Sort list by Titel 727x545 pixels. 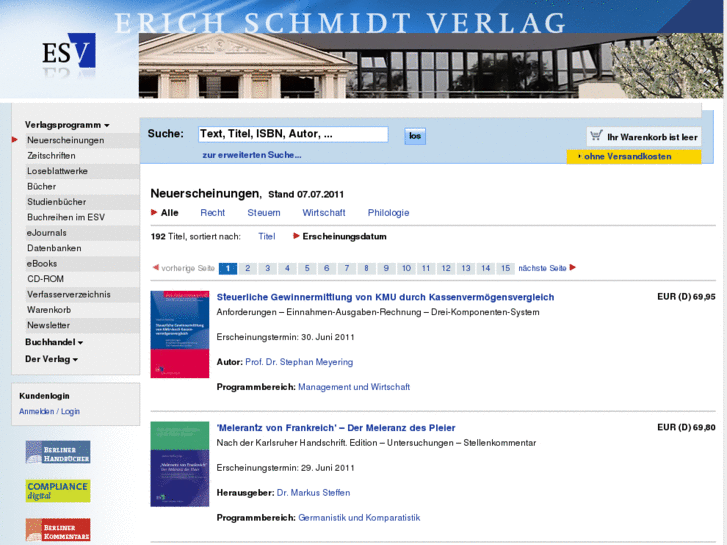click(267, 237)
